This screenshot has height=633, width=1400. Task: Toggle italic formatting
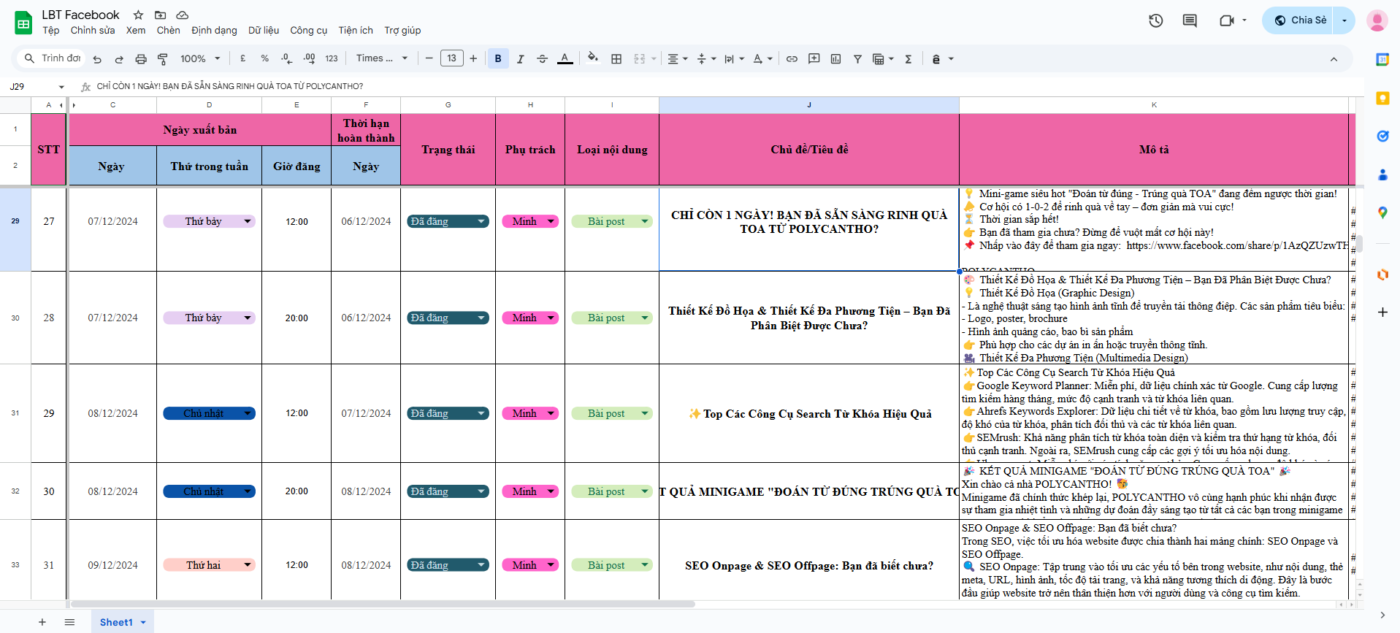pyautogui.click(x=520, y=59)
